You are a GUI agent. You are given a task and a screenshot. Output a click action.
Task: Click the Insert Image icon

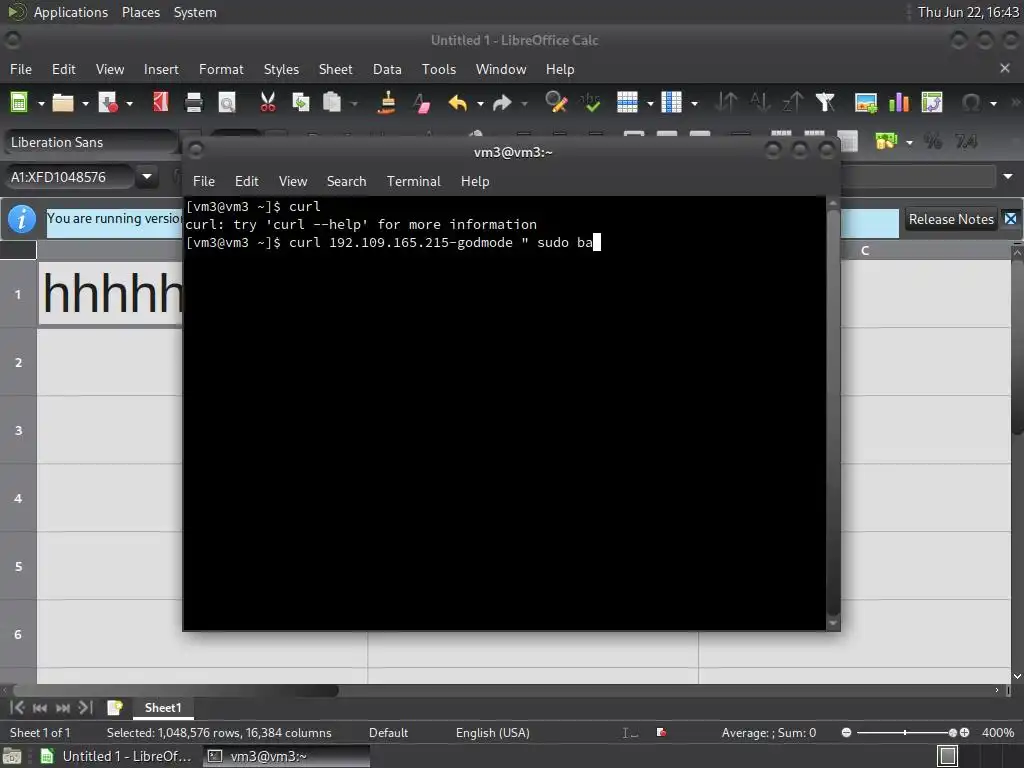tap(866, 103)
